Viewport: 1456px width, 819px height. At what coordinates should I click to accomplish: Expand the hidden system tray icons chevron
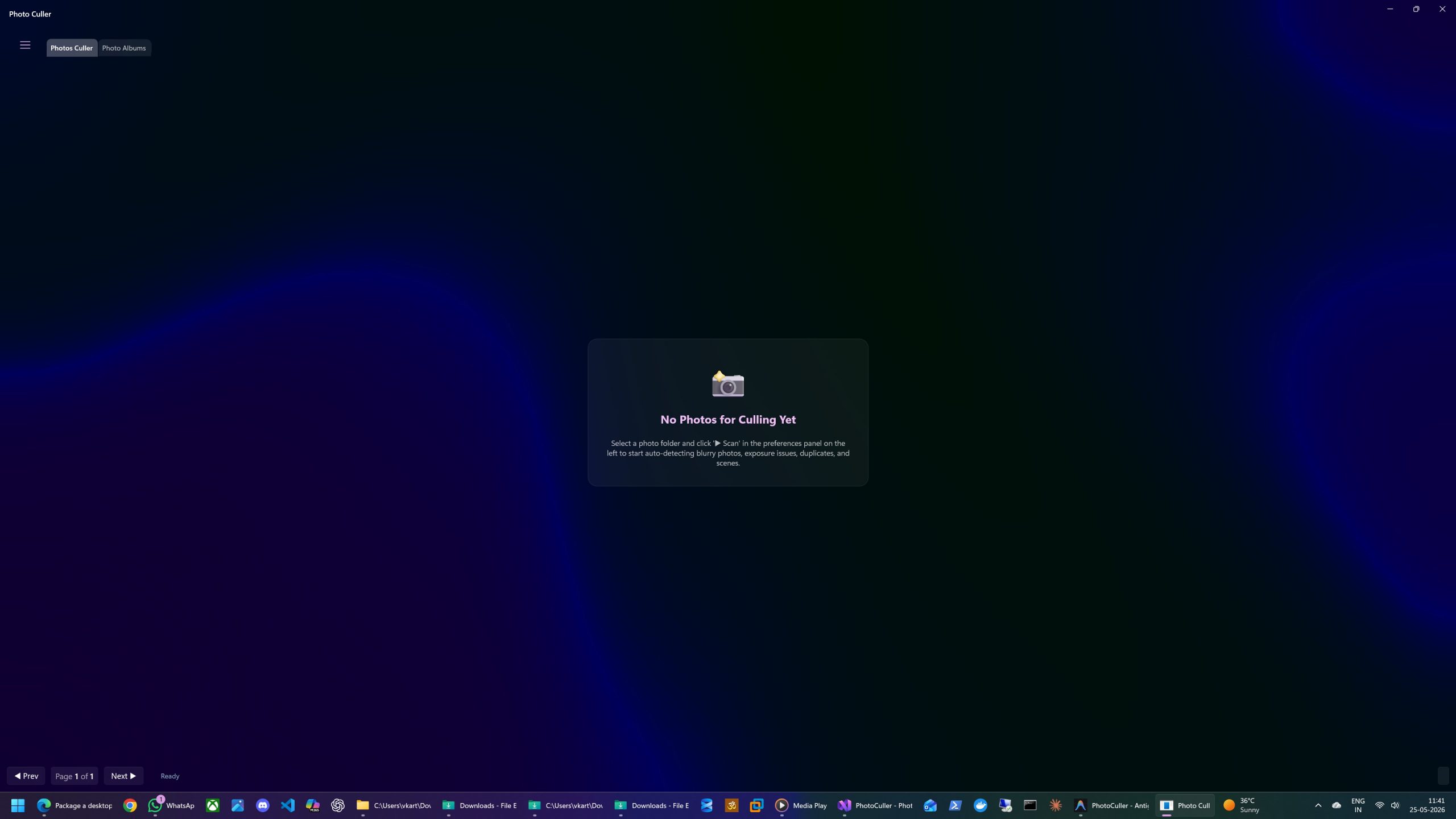pos(1318,805)
